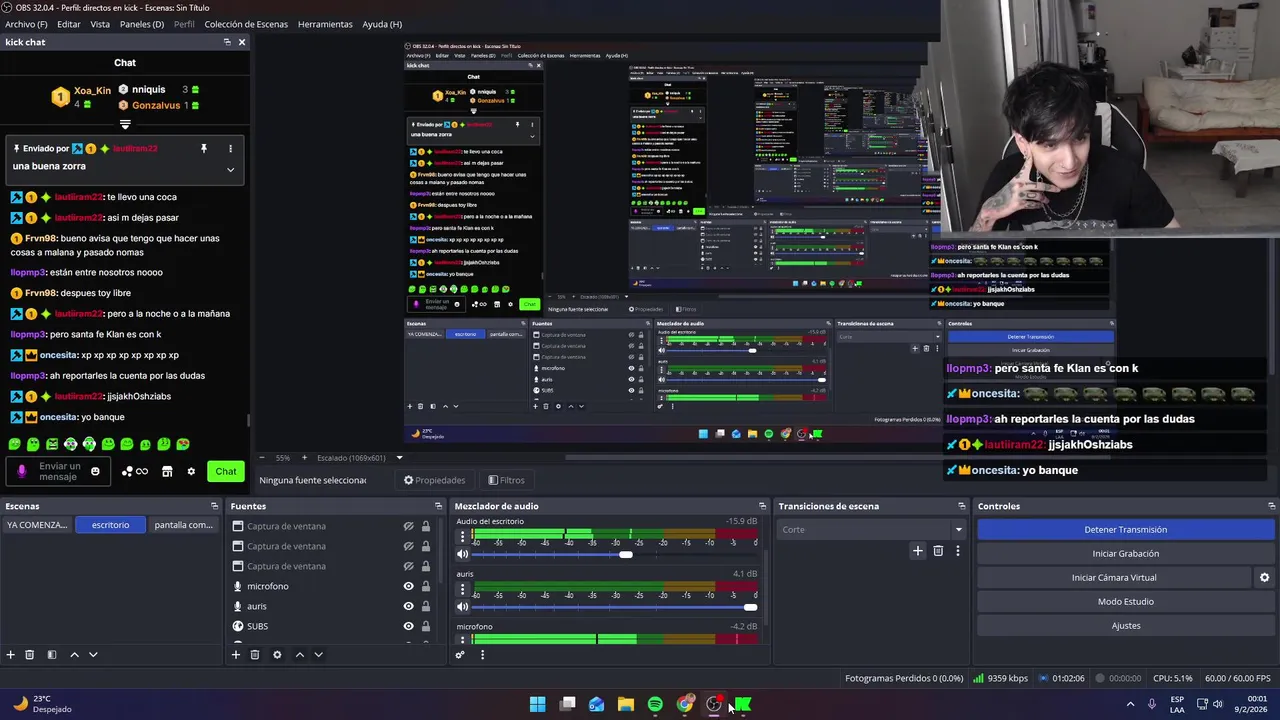Screen dimensions: 1280x720
Task: Open pinned message three-dot options
Action: point(230,149)
